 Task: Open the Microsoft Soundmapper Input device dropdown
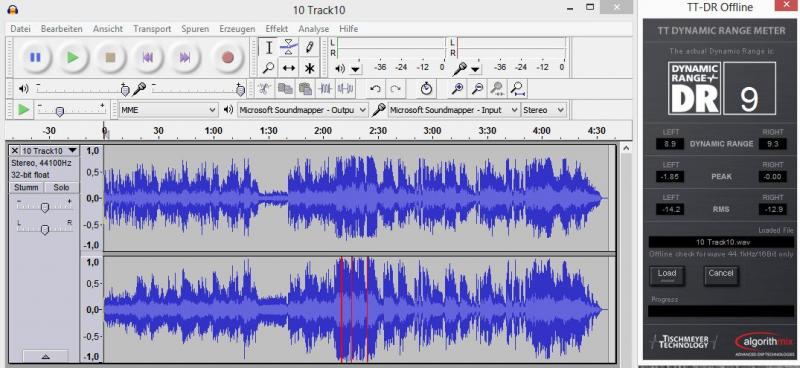pos(453,110)
